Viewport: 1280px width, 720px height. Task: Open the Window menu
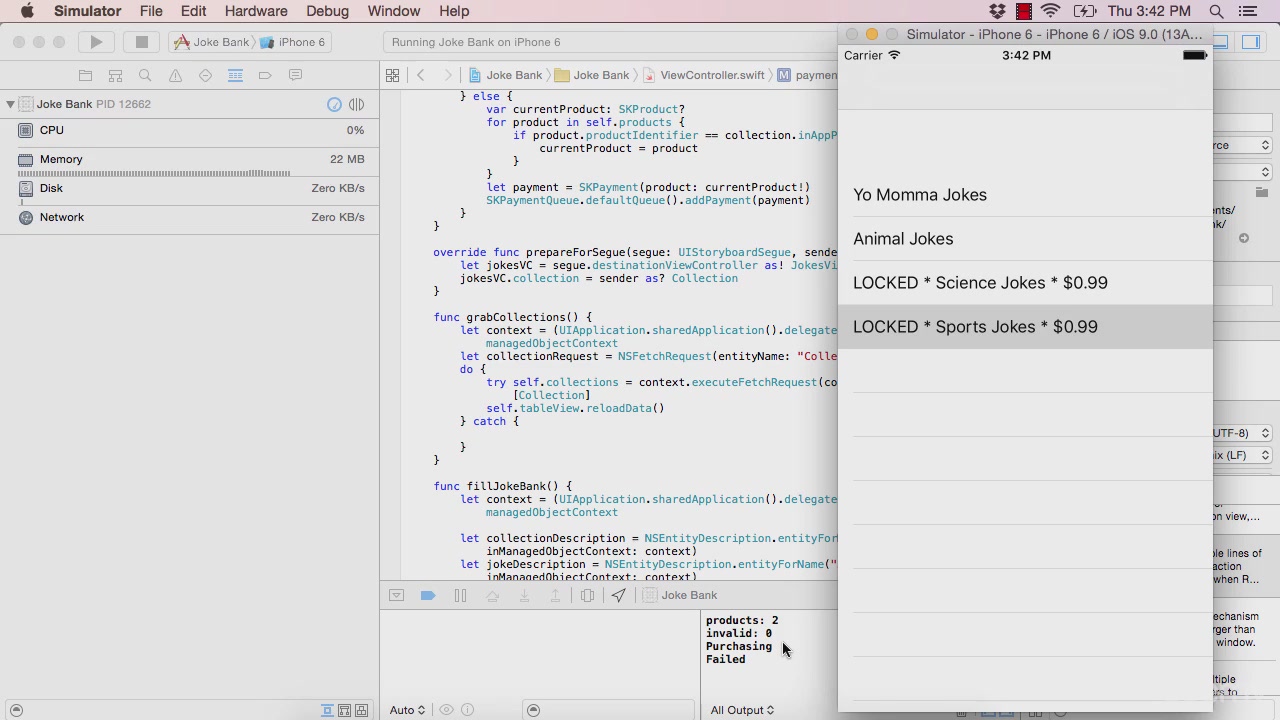point(394,11)
